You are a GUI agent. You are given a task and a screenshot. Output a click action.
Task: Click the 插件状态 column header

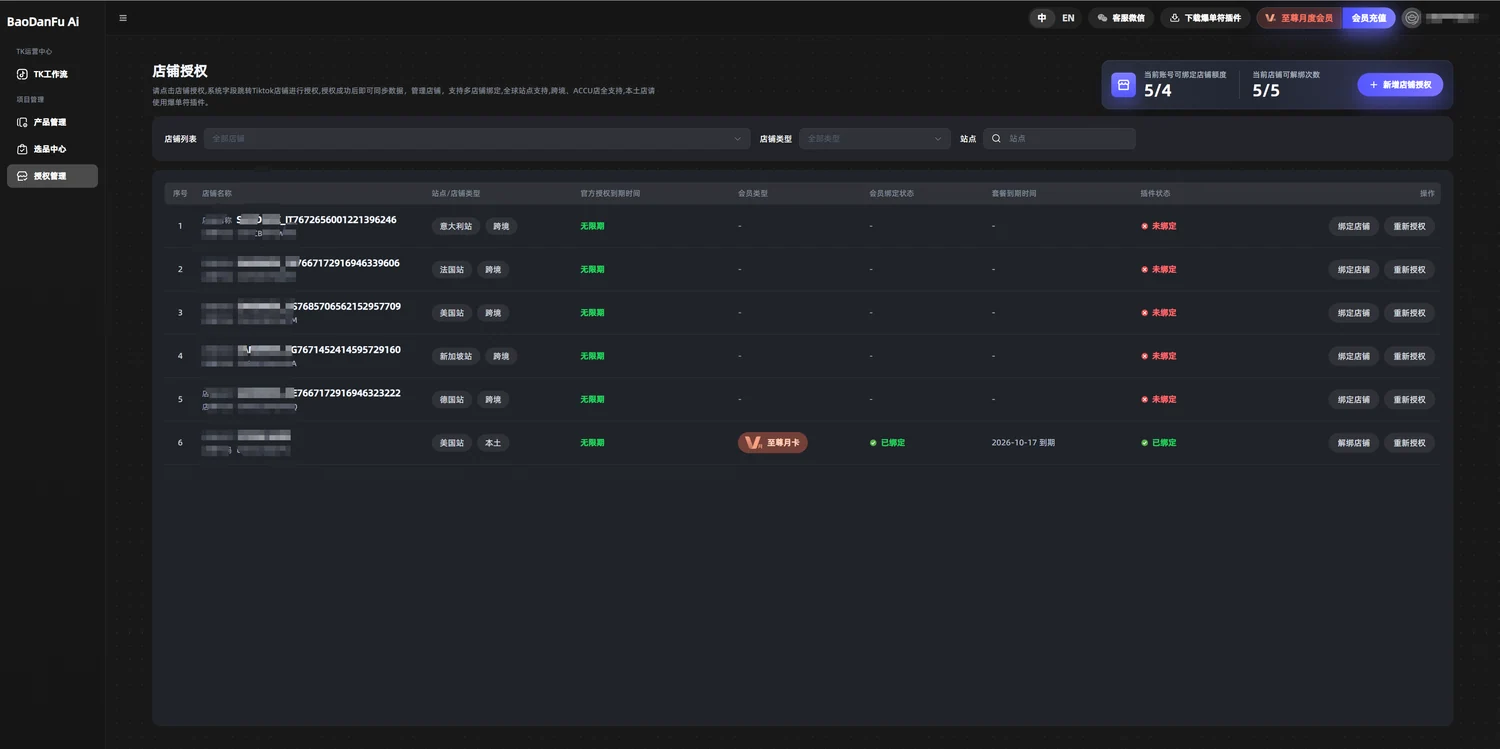point(1155,193)
